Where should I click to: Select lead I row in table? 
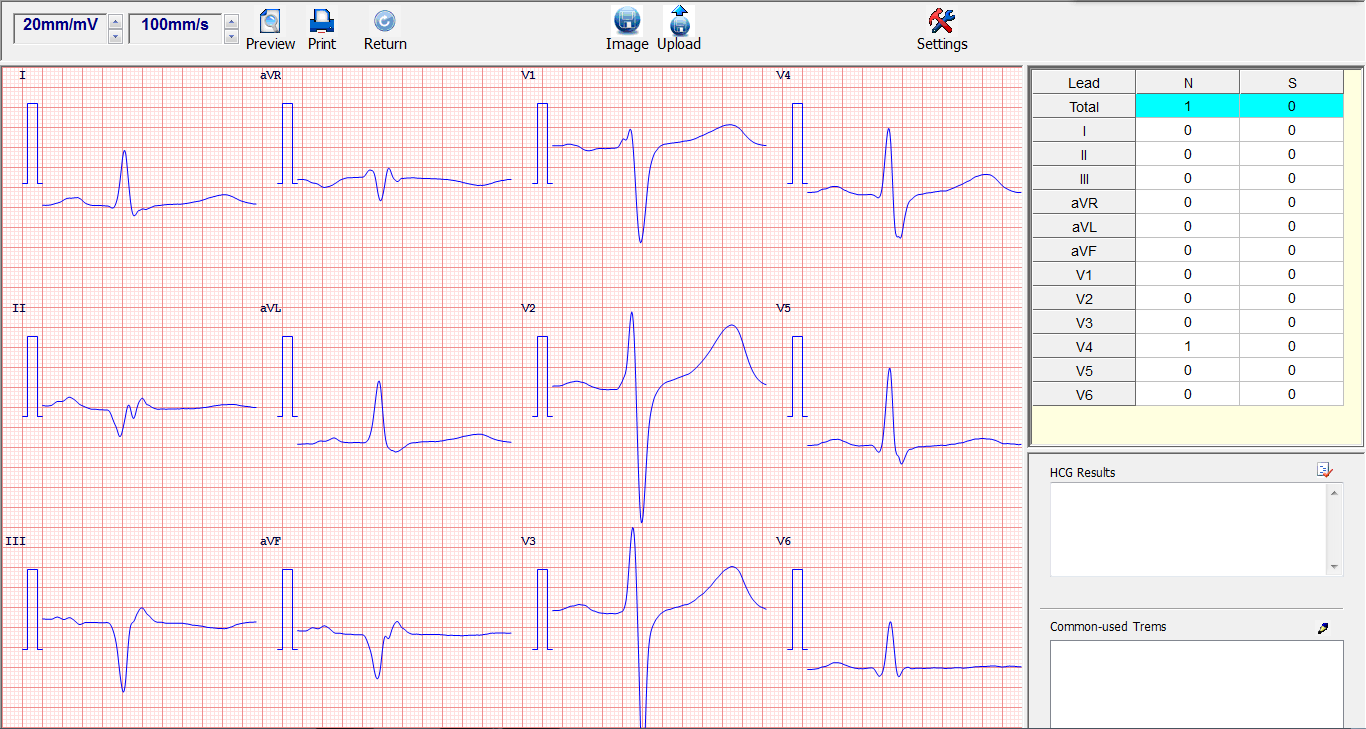click(1188, 131)
